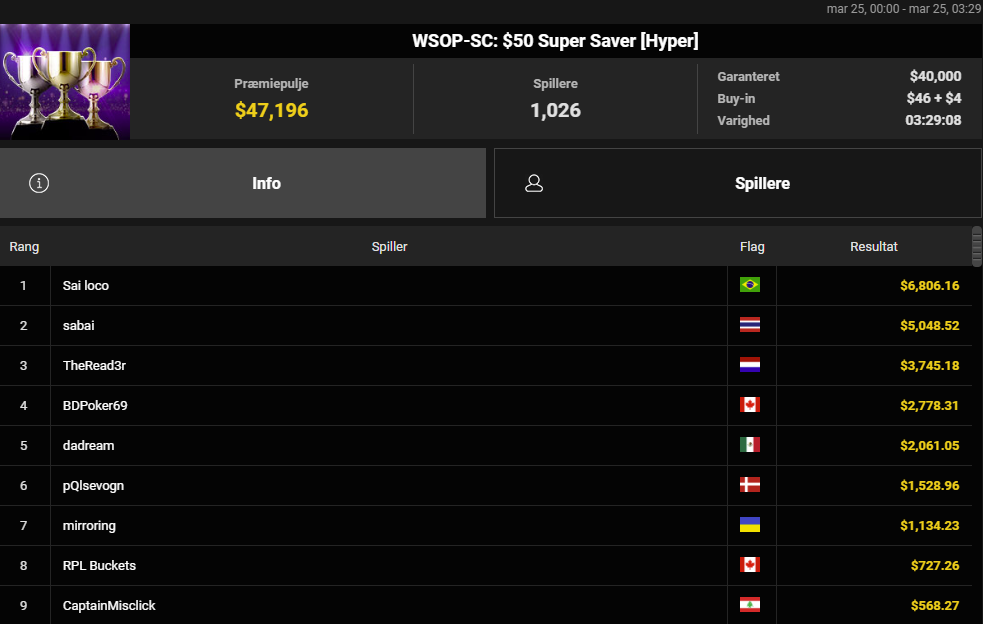Click the info circle icon
983x624 pixels.
point(40,184)
